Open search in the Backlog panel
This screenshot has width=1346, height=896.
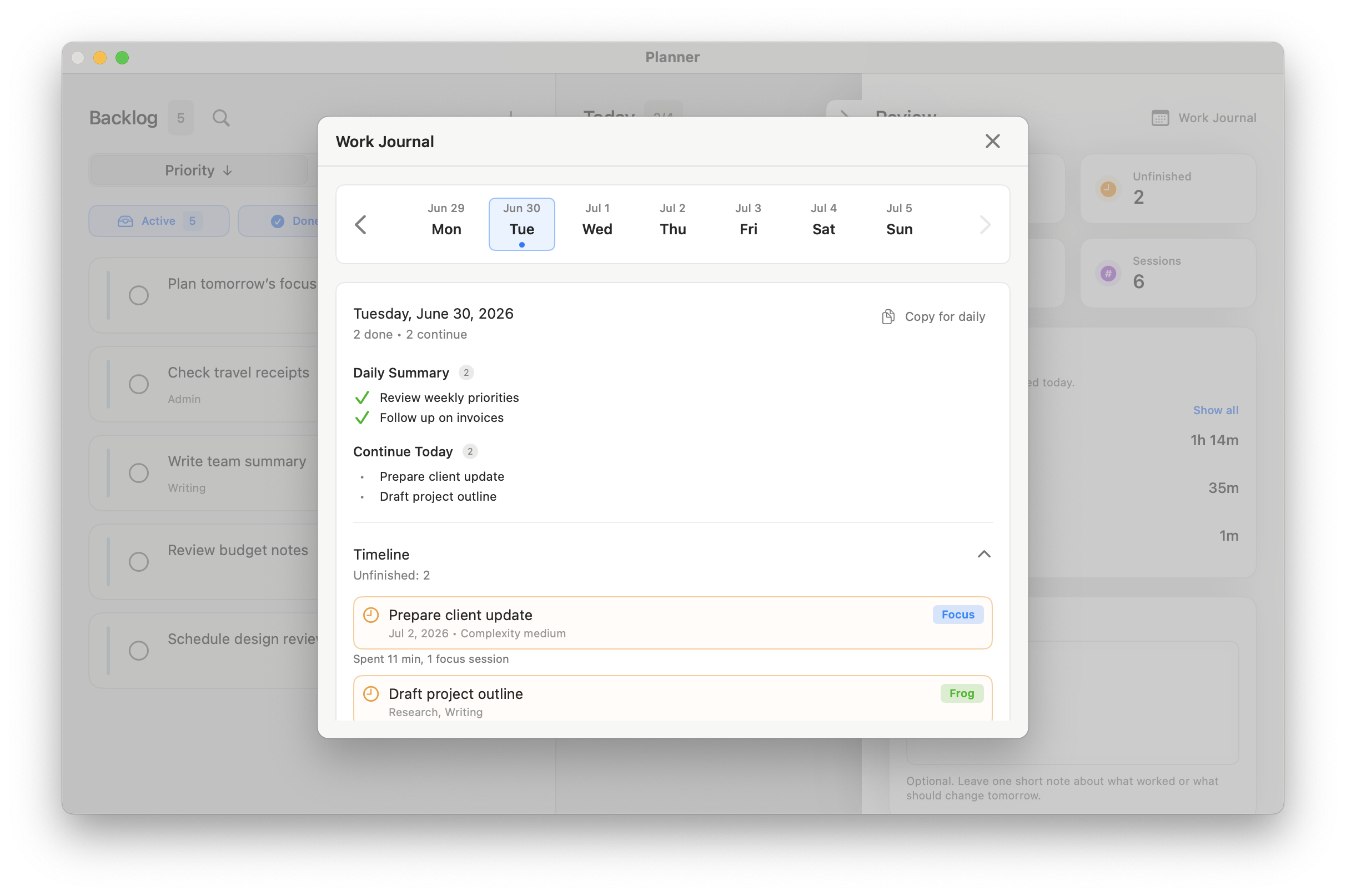pos(221,118)
